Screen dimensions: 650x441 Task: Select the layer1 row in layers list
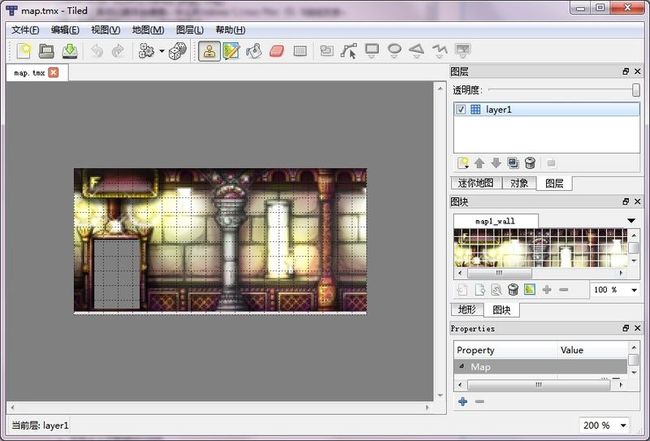546,109
